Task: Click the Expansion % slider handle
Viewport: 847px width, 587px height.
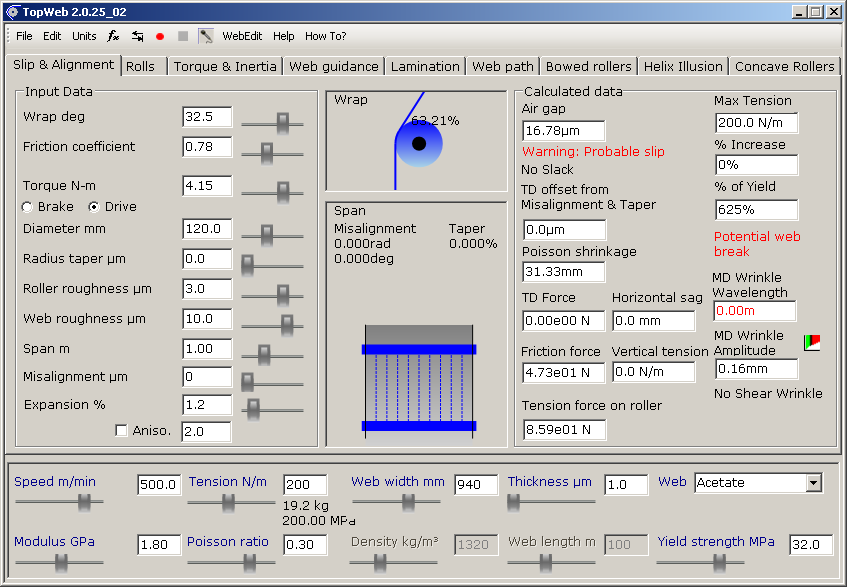Action: [x=253, y=409]
